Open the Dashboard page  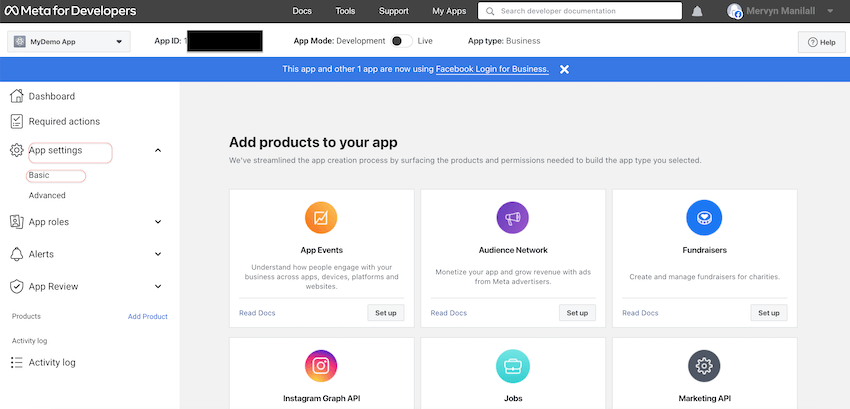(x=51, y=96)
